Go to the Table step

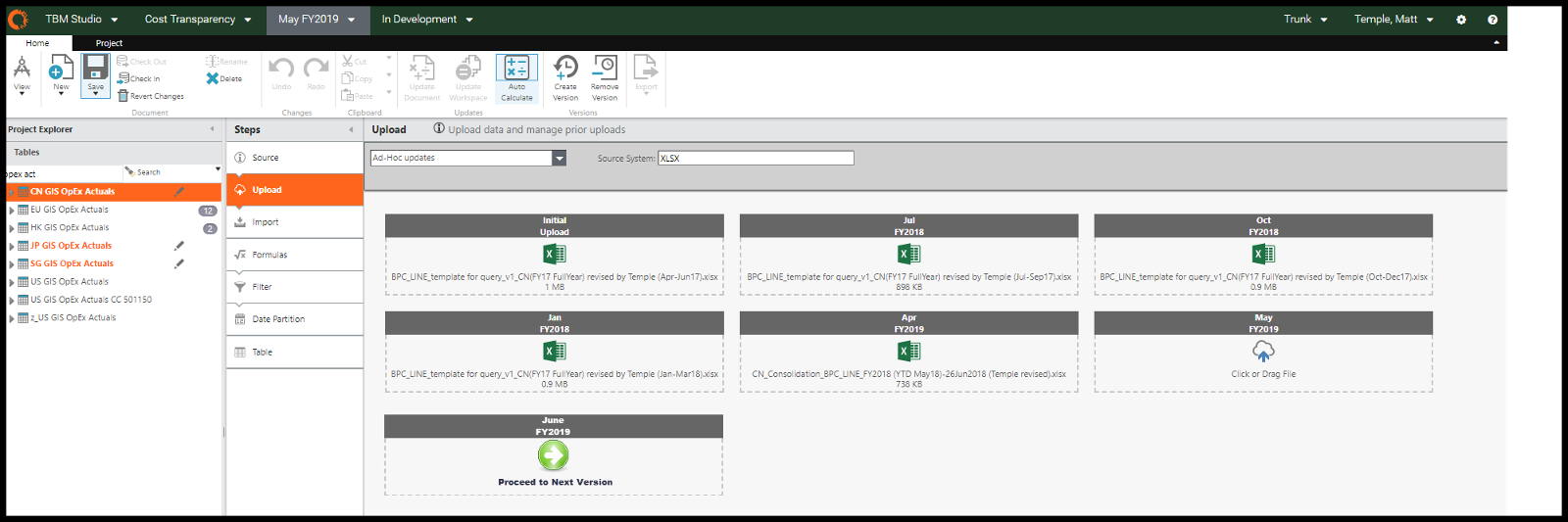(295, 352)
